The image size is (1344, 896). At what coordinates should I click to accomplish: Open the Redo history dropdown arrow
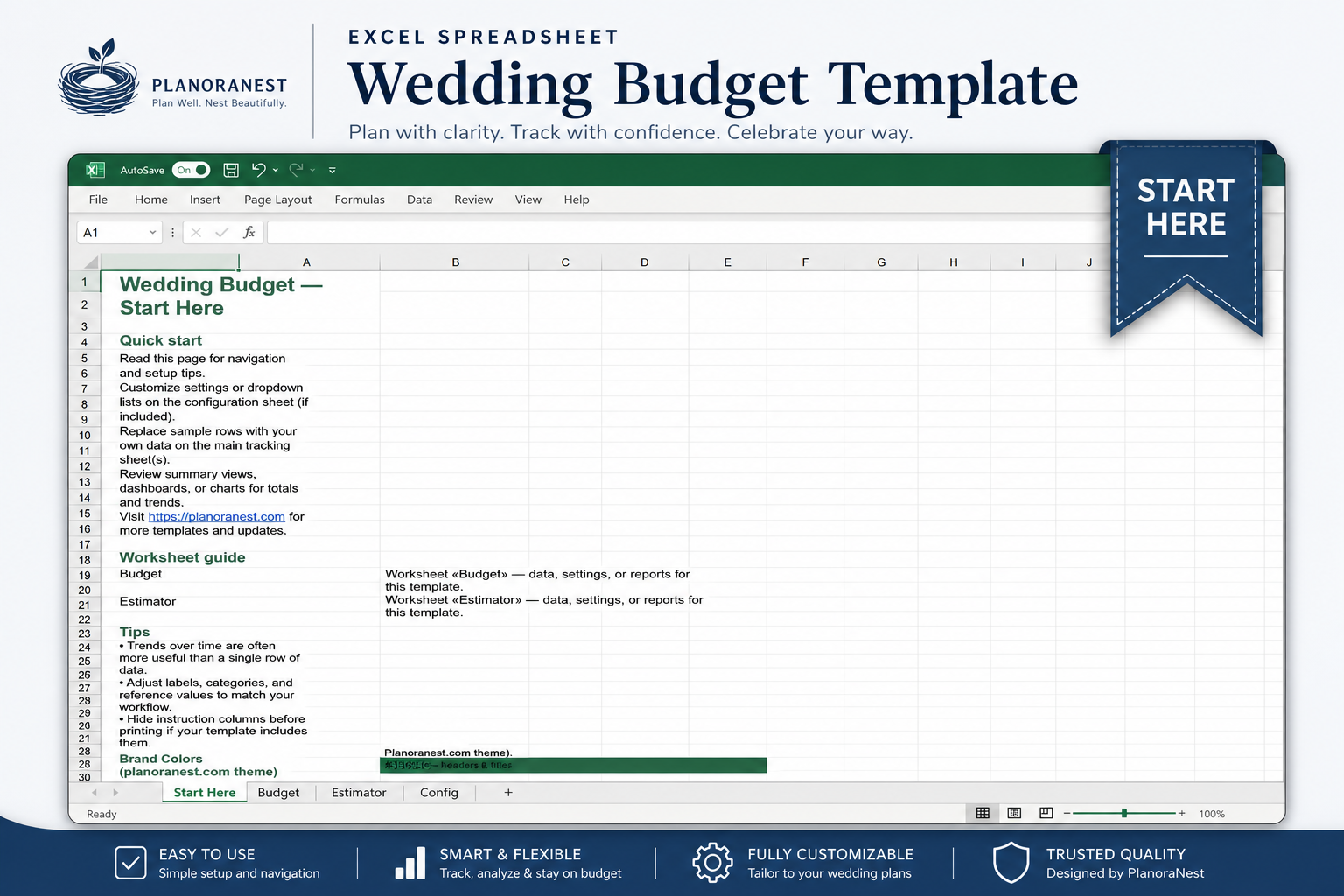tap(312, 171)
